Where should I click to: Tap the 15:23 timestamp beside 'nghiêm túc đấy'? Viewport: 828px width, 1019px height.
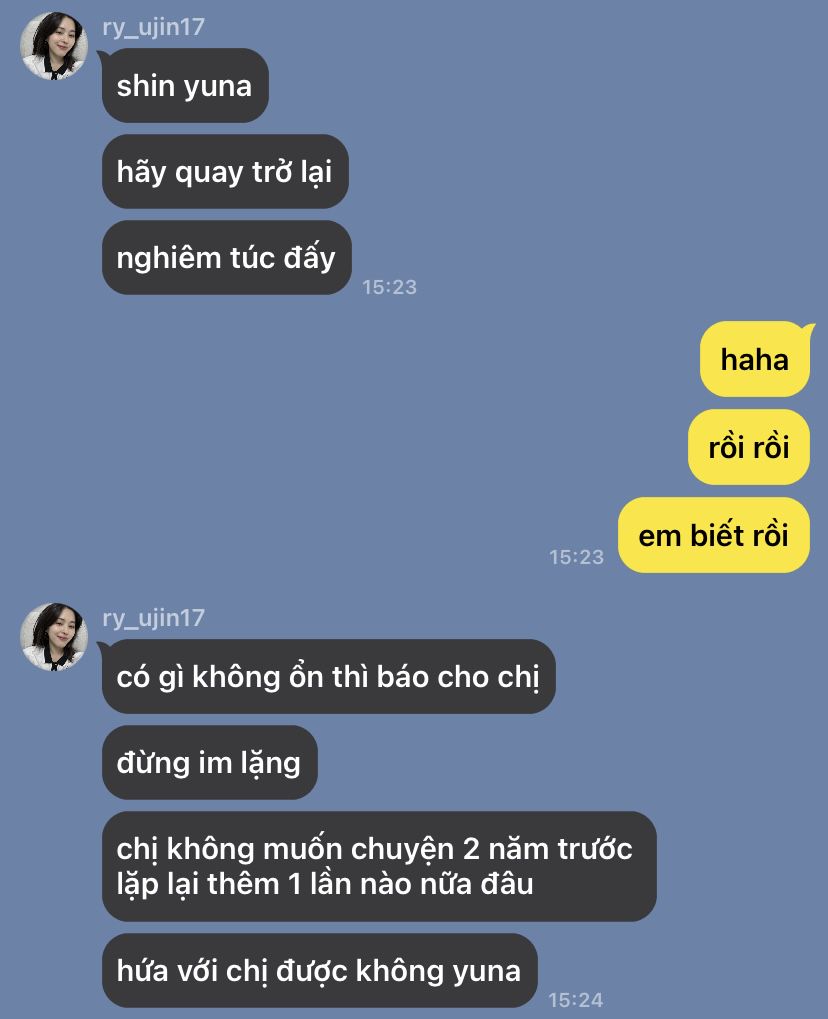(389, 287)
